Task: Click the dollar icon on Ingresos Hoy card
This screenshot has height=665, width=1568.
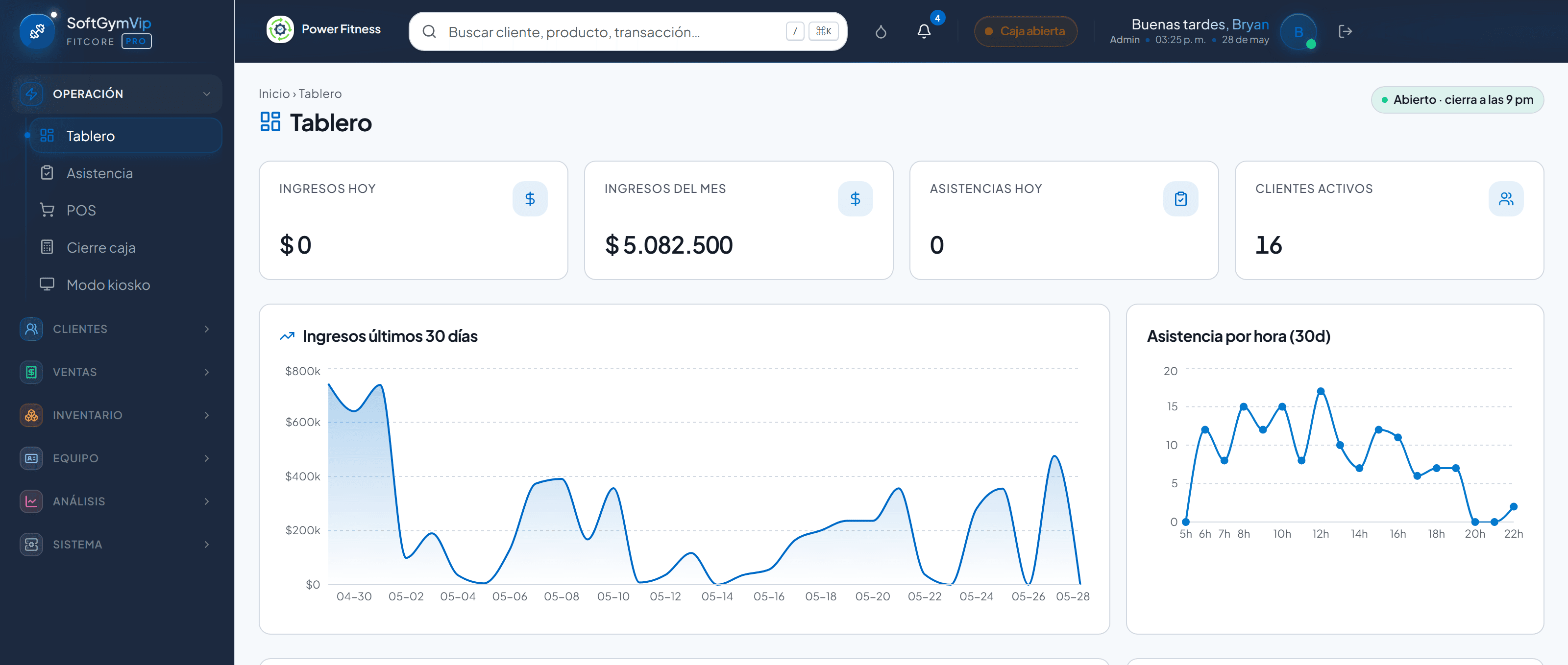Action: pyautogui.click(x=530, y=199)
